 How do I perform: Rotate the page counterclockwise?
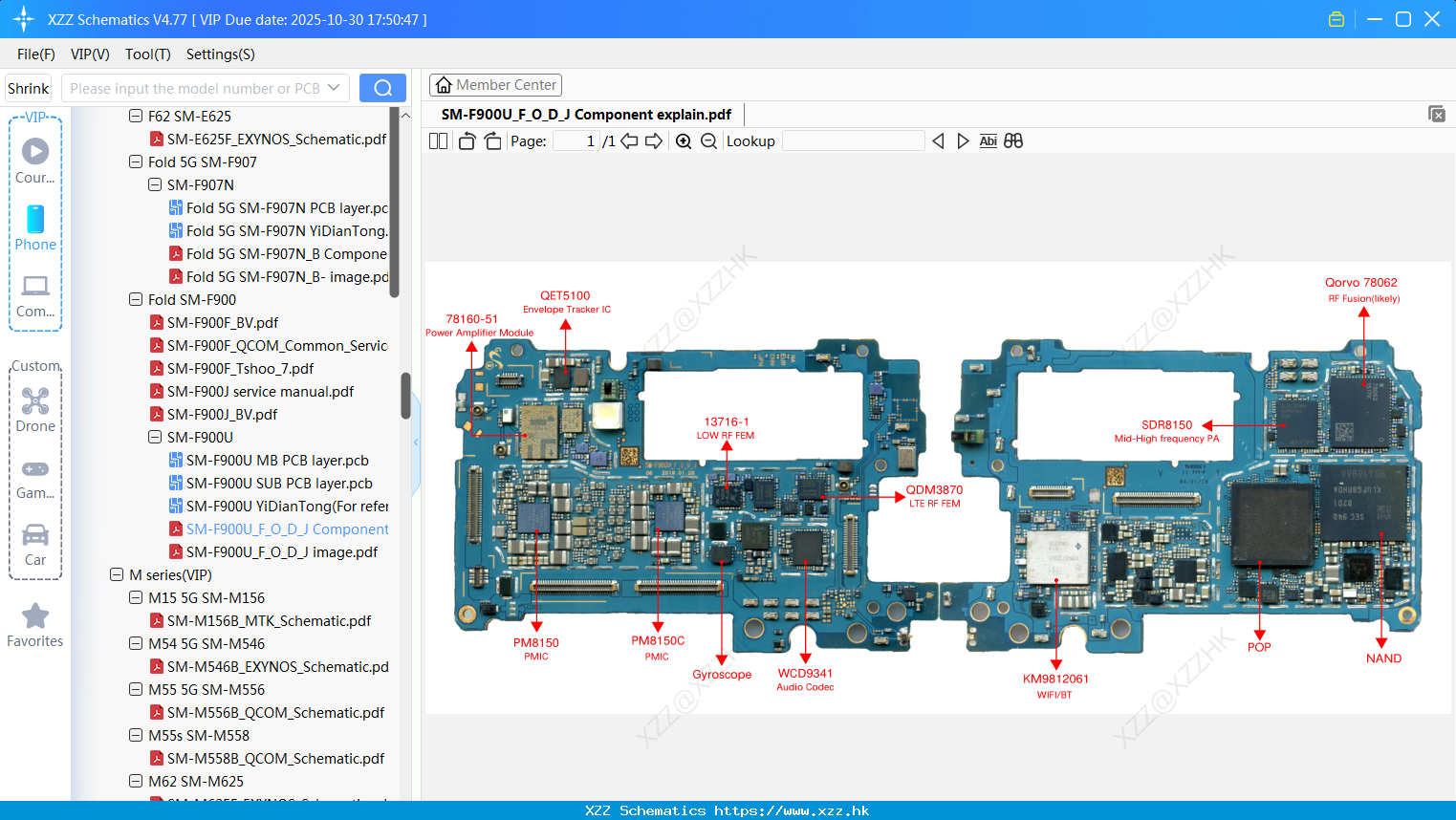[467, 141]
